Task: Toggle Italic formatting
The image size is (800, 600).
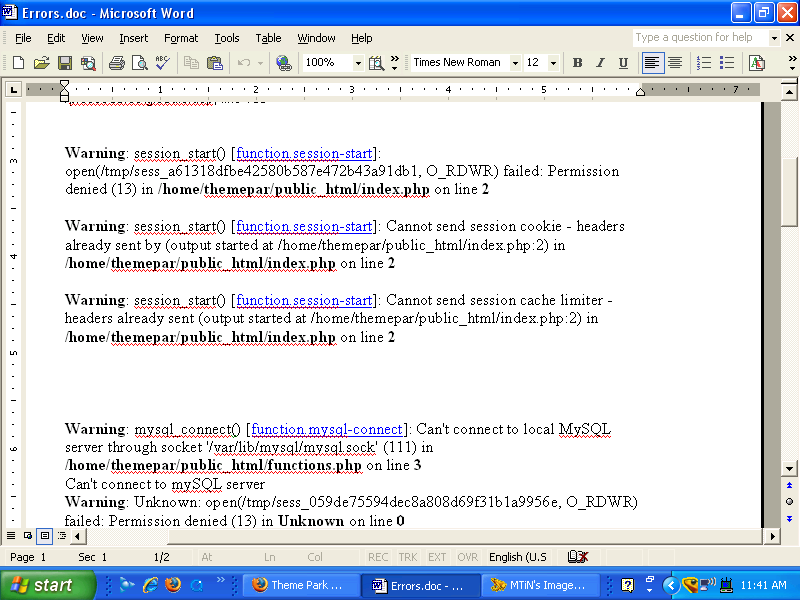Action: (x=601, y=63)
